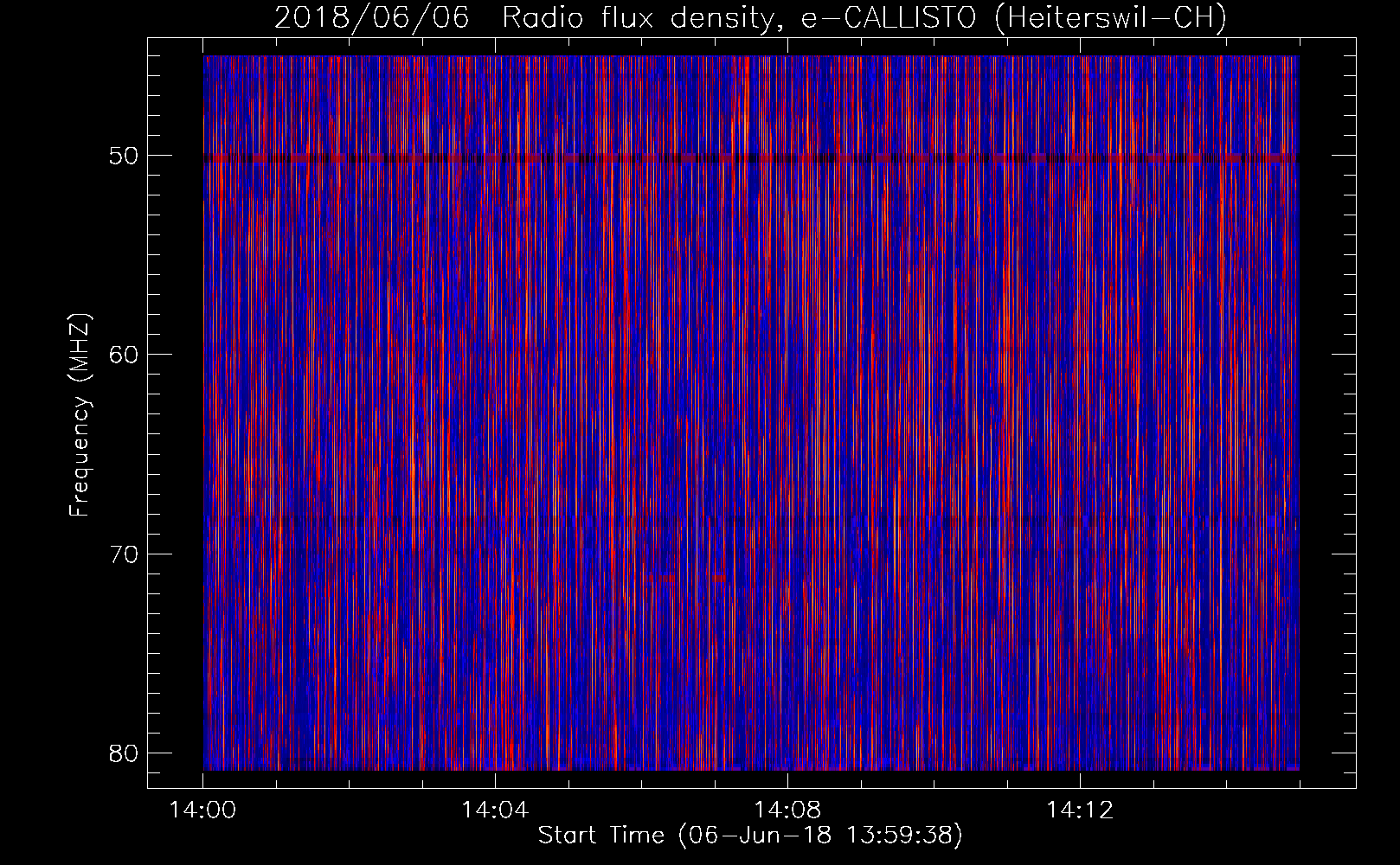1400x865 pixels.
Task: Select the 'Frequency (MHZ)' axis label
Action: pos(79,415)
